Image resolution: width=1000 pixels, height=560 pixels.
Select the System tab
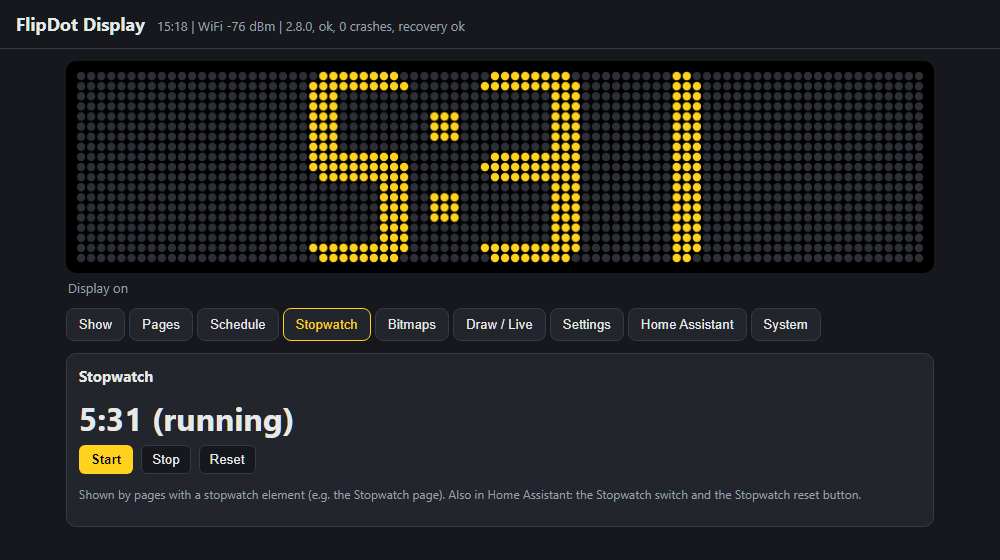pyautogui.click(x=785, y=325)
